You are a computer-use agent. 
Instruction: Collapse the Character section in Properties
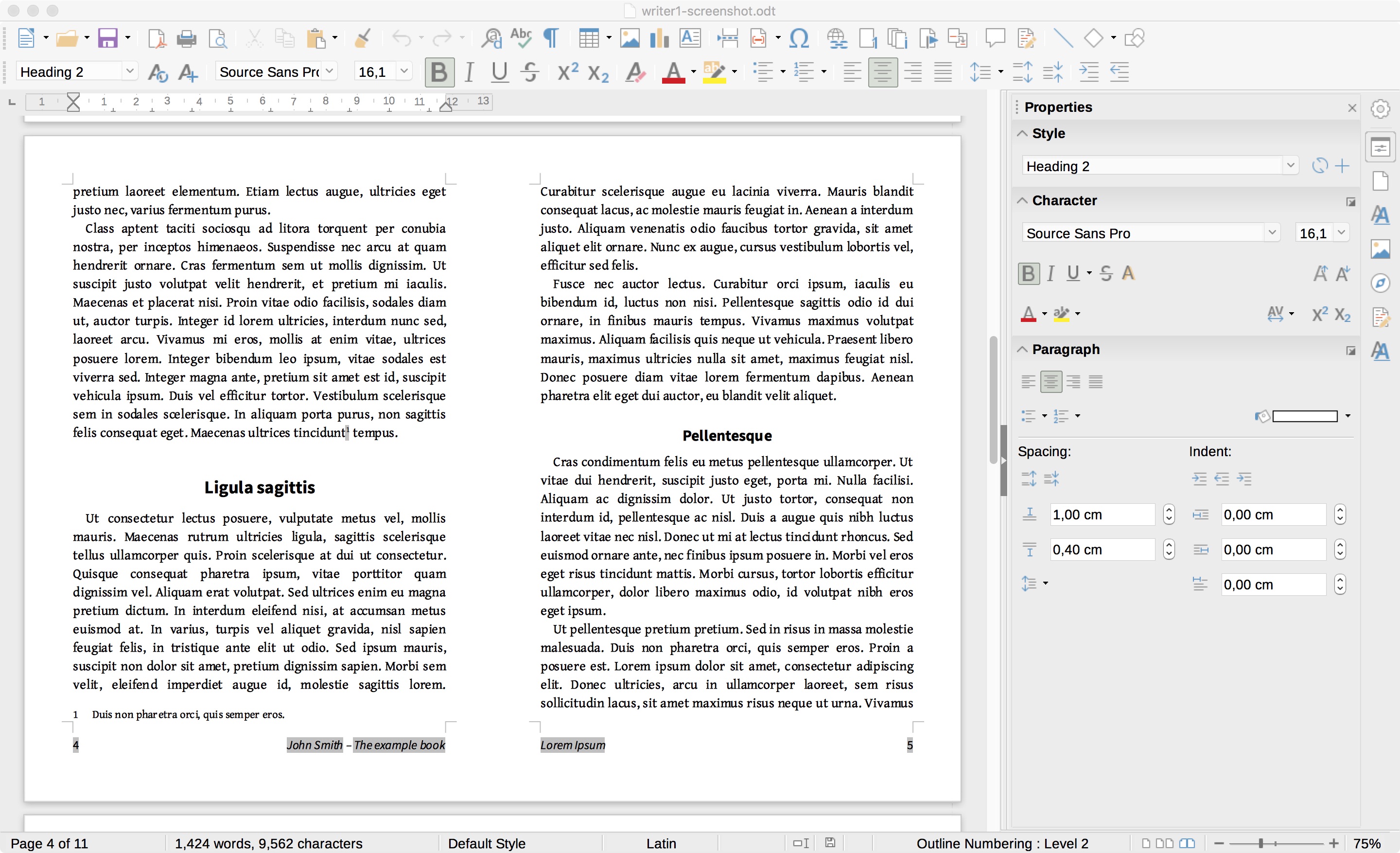pos(1022,200)
